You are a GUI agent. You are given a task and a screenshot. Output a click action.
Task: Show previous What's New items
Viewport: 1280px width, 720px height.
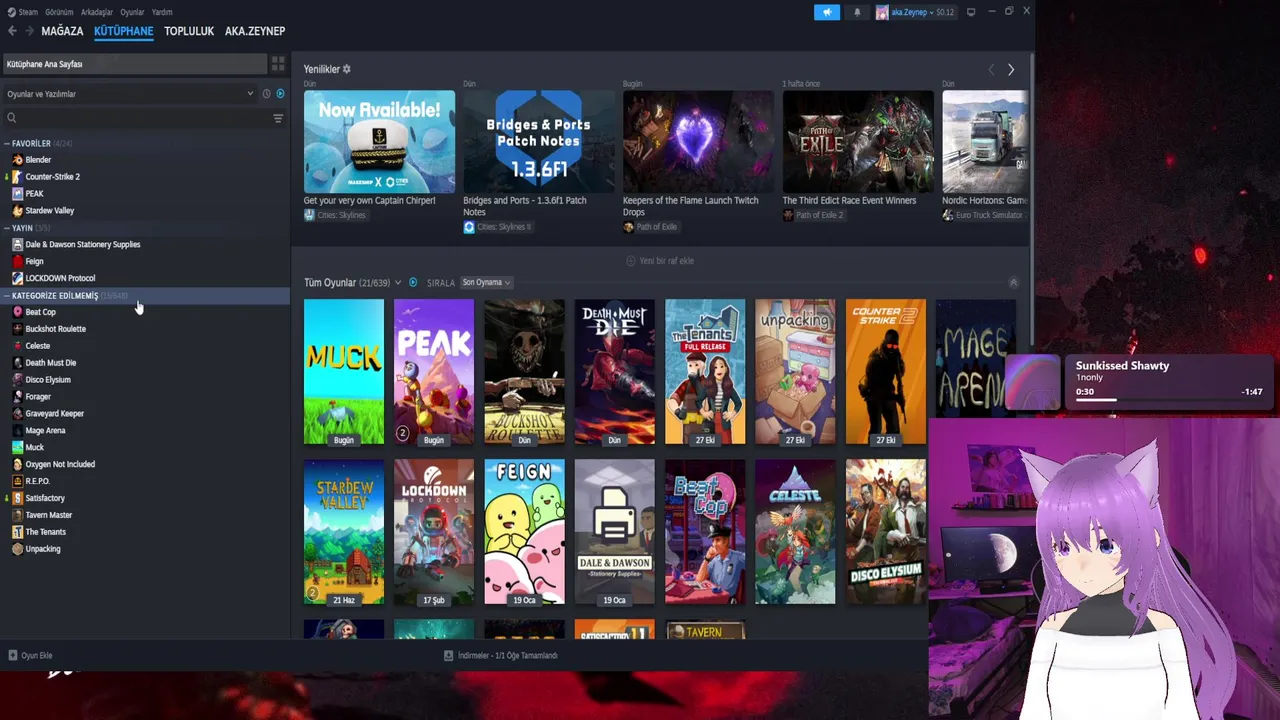tap(991, 69)
